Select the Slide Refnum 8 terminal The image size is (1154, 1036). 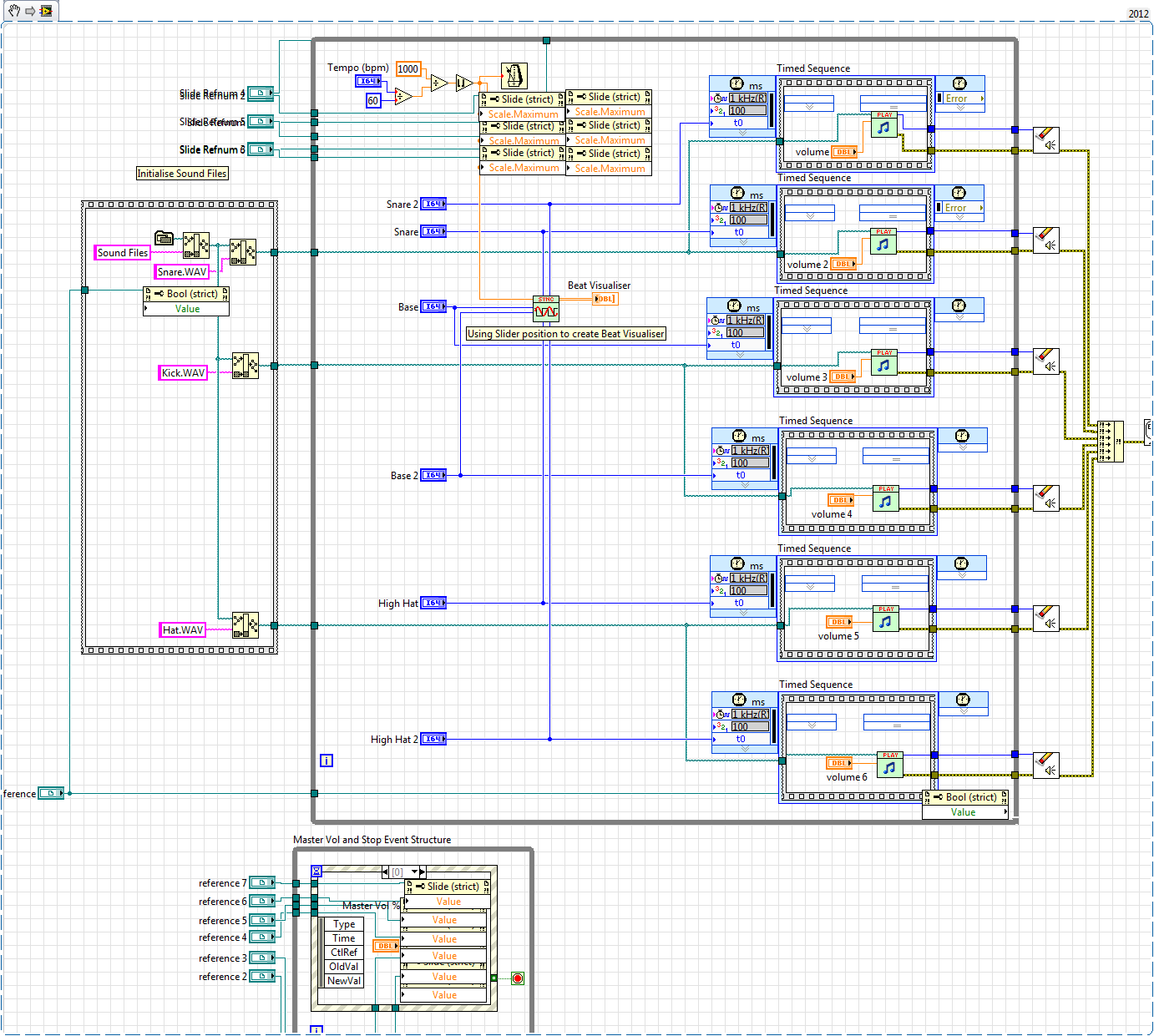click(x=261, y=149)
